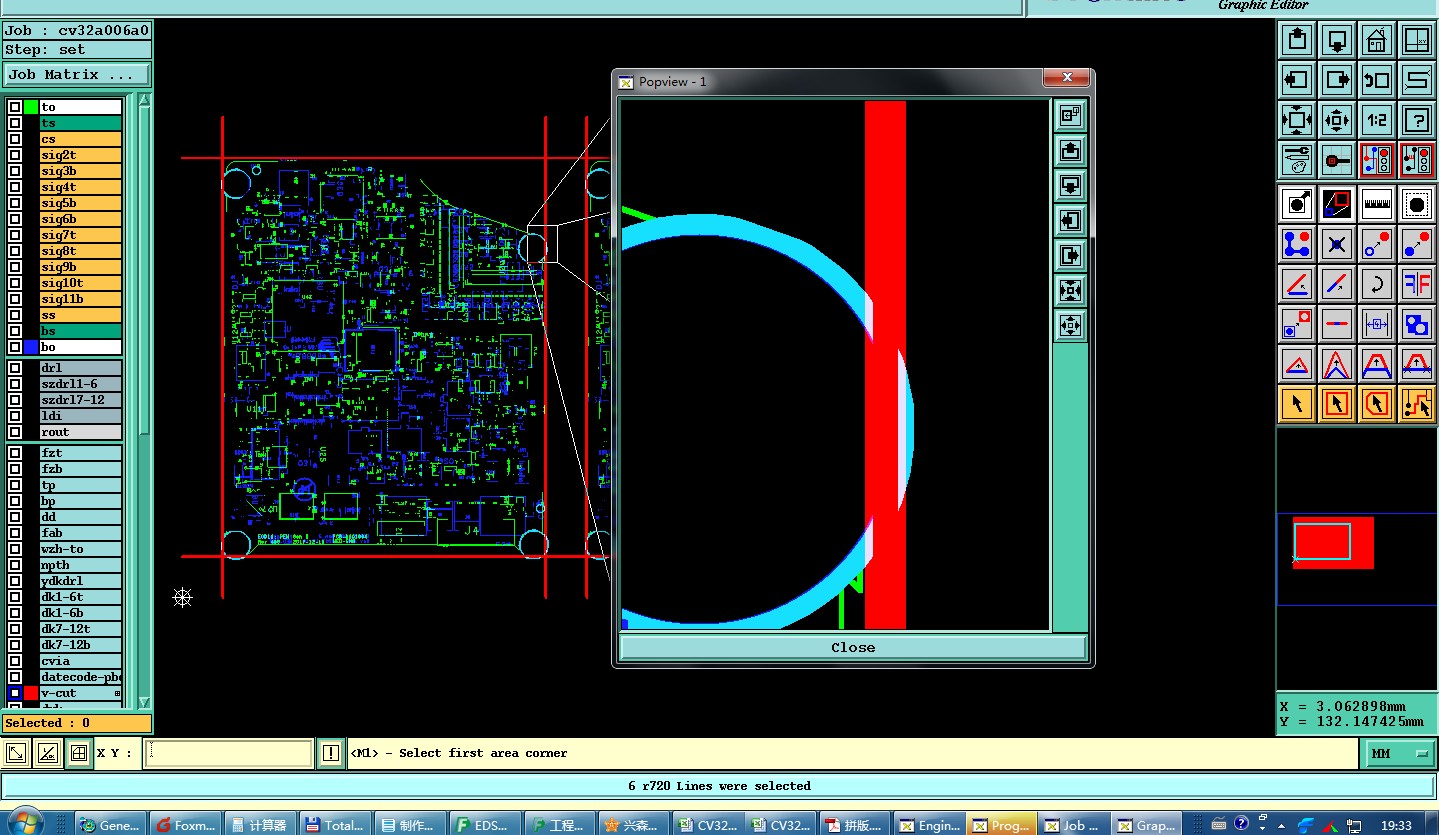The height and width of the screenshot is (835, 1439).
Task: Toggle visibility checkbox for layer cs
Action: click(x=15, y=139)
